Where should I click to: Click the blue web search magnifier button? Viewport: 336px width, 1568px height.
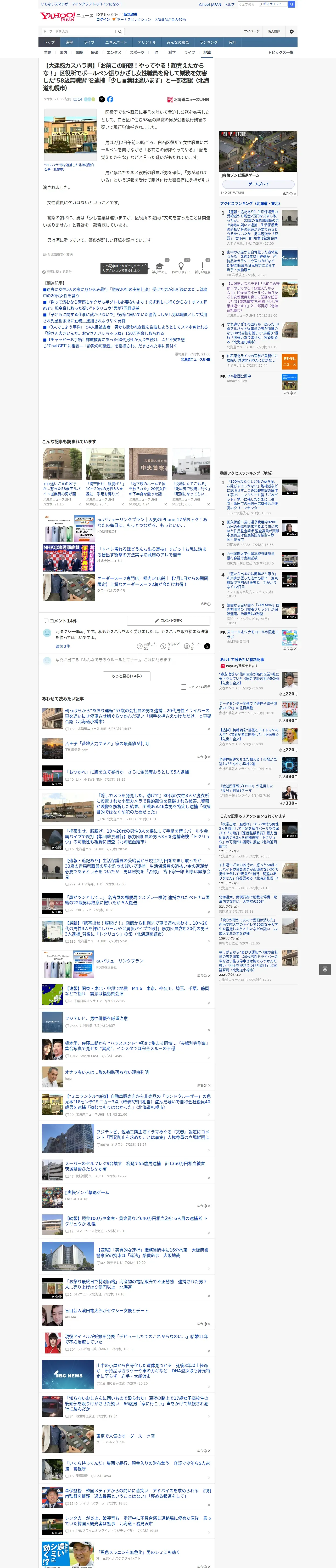292,4
